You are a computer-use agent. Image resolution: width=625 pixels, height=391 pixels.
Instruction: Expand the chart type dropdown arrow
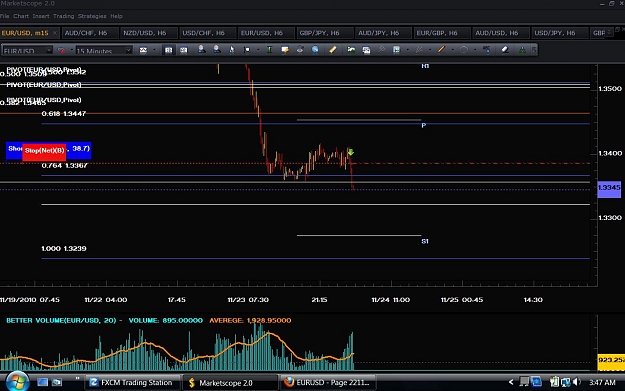(154, 50)
